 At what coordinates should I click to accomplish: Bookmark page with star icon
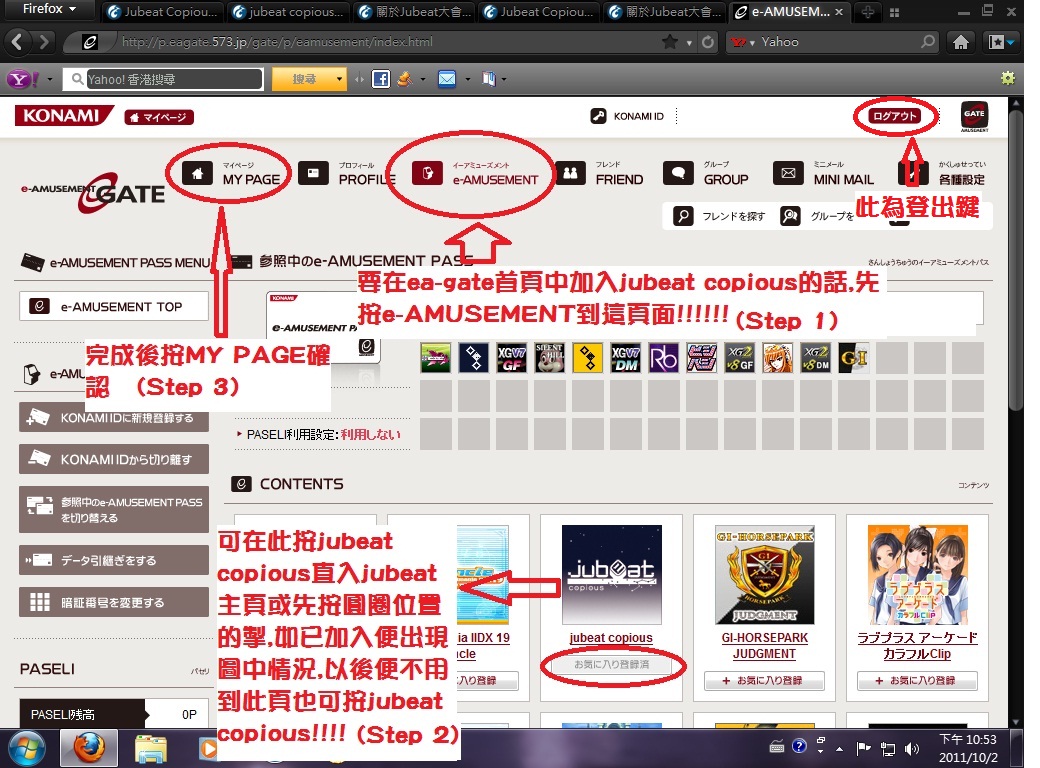(x=670, y=42)
